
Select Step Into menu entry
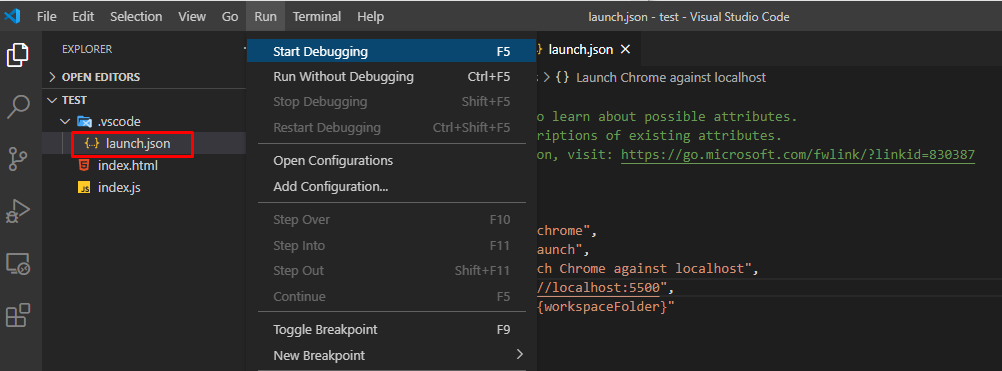point(392,245)
